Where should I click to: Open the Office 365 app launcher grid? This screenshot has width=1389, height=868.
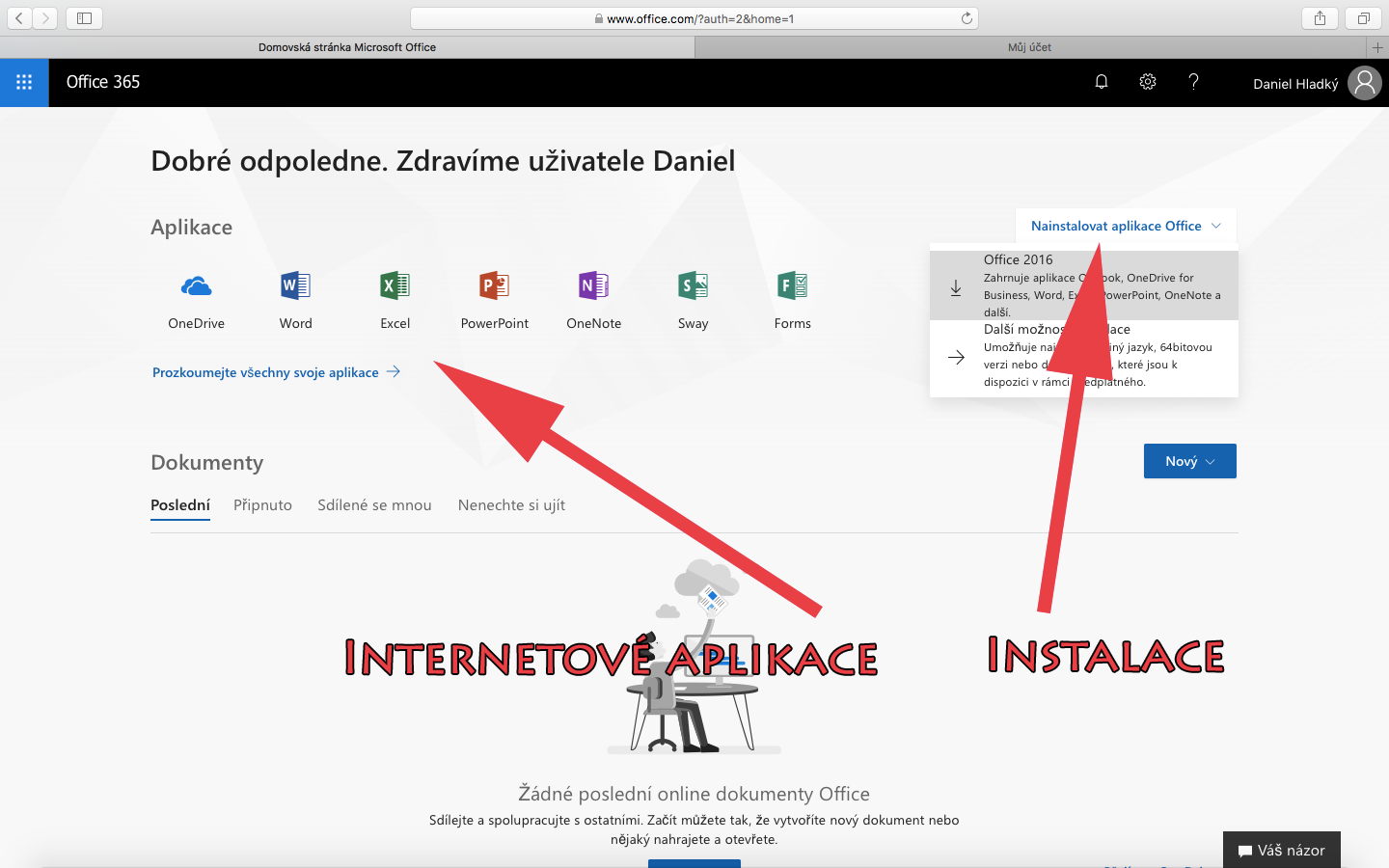coord(24,83)
